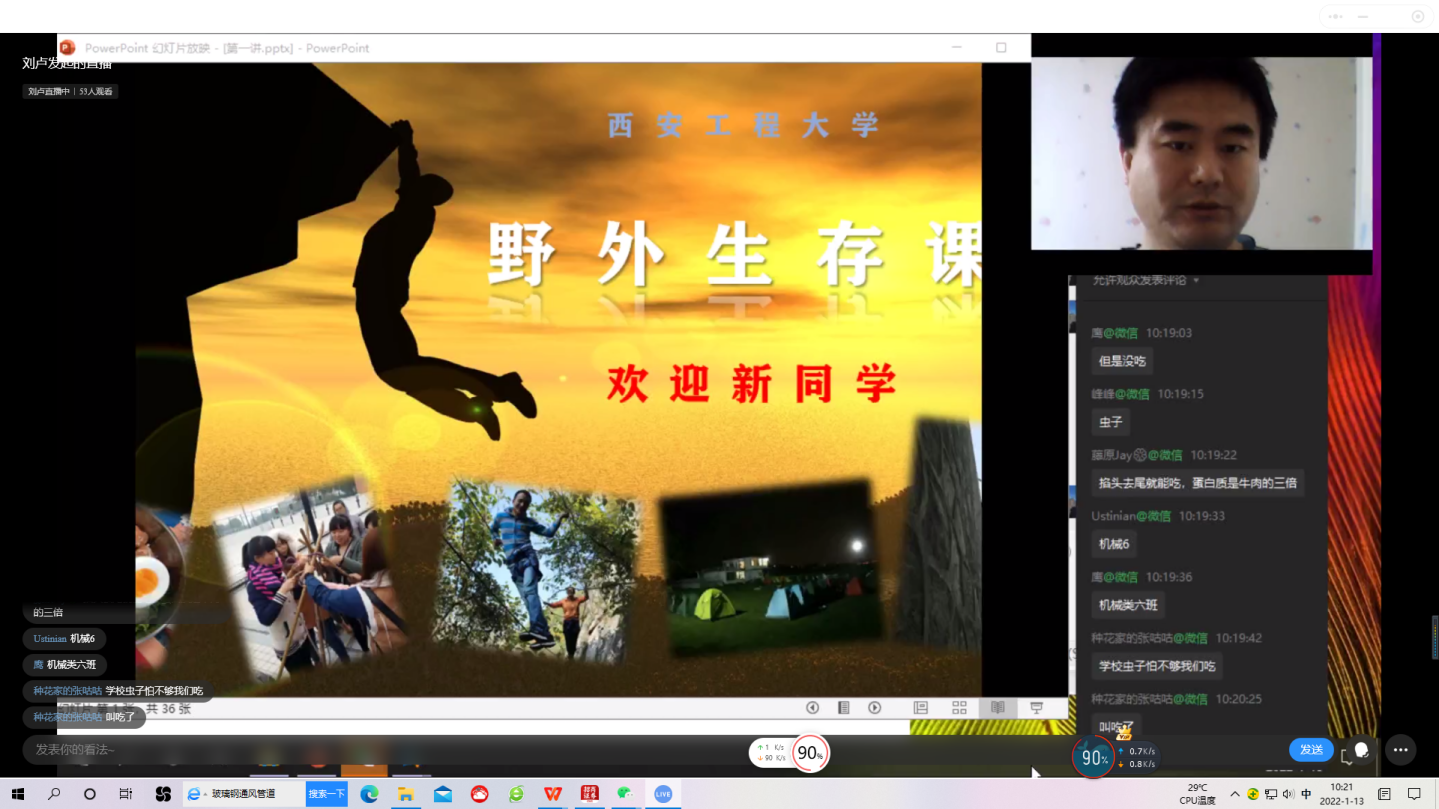Screen dimensions: 1439x809
Task: Open File Explorer from taskbar
Action: (x=406, y=794)
